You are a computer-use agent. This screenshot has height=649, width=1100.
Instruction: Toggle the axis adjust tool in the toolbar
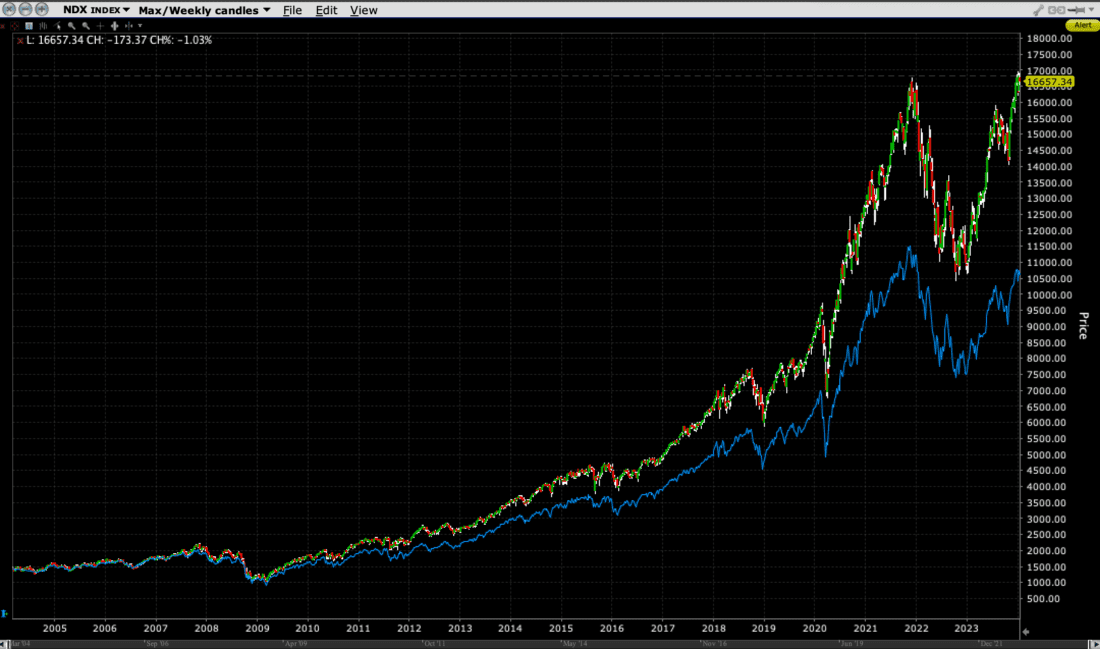[129, 26]
